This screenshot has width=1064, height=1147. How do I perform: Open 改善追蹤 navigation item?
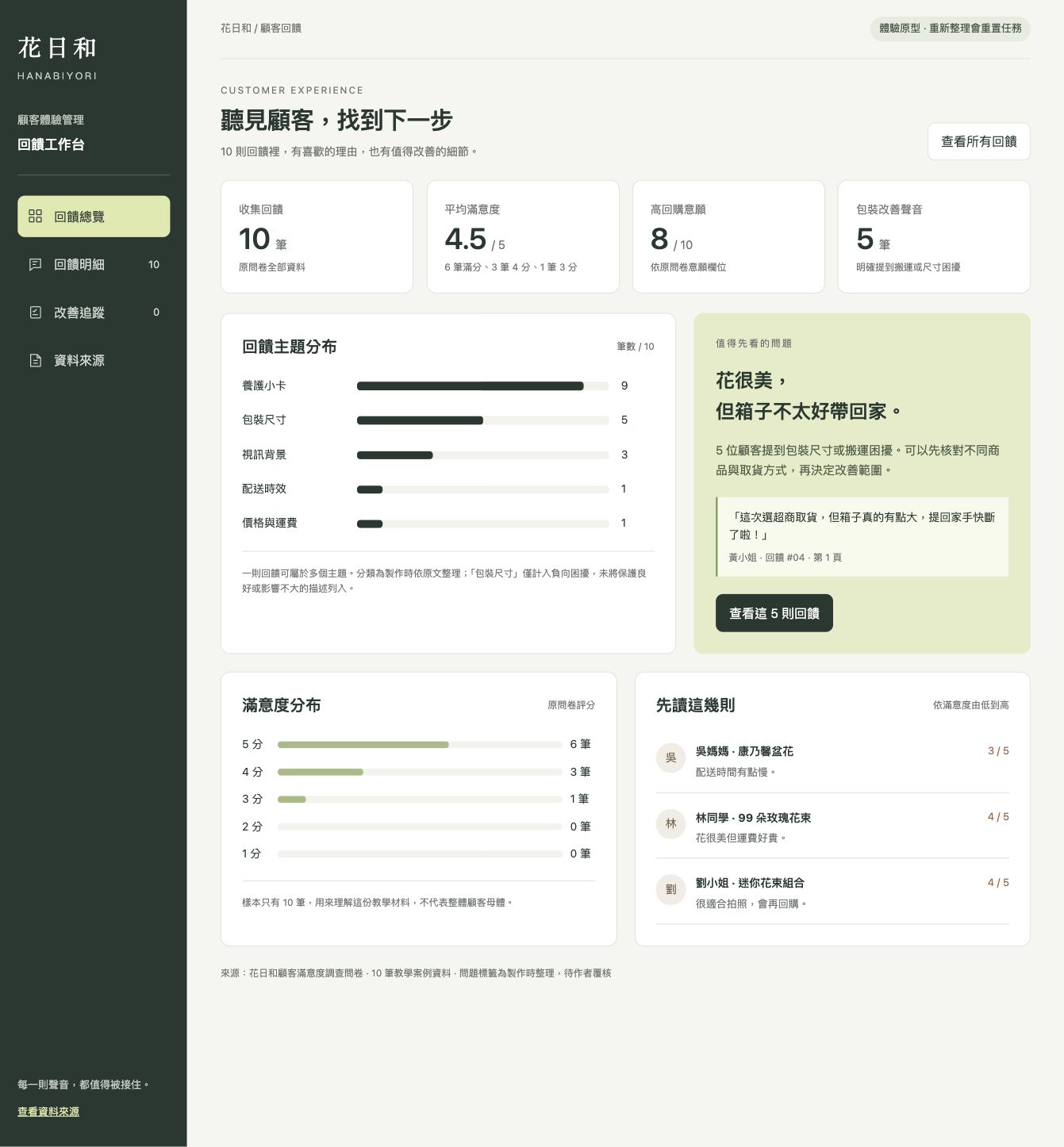tap(94, 313)
